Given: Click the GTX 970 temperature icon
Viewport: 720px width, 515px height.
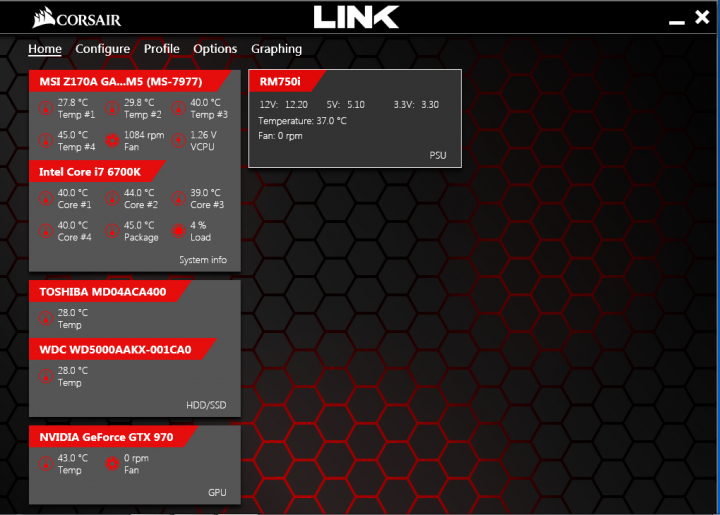Looking at the screenshot, I should pos(45,464).
